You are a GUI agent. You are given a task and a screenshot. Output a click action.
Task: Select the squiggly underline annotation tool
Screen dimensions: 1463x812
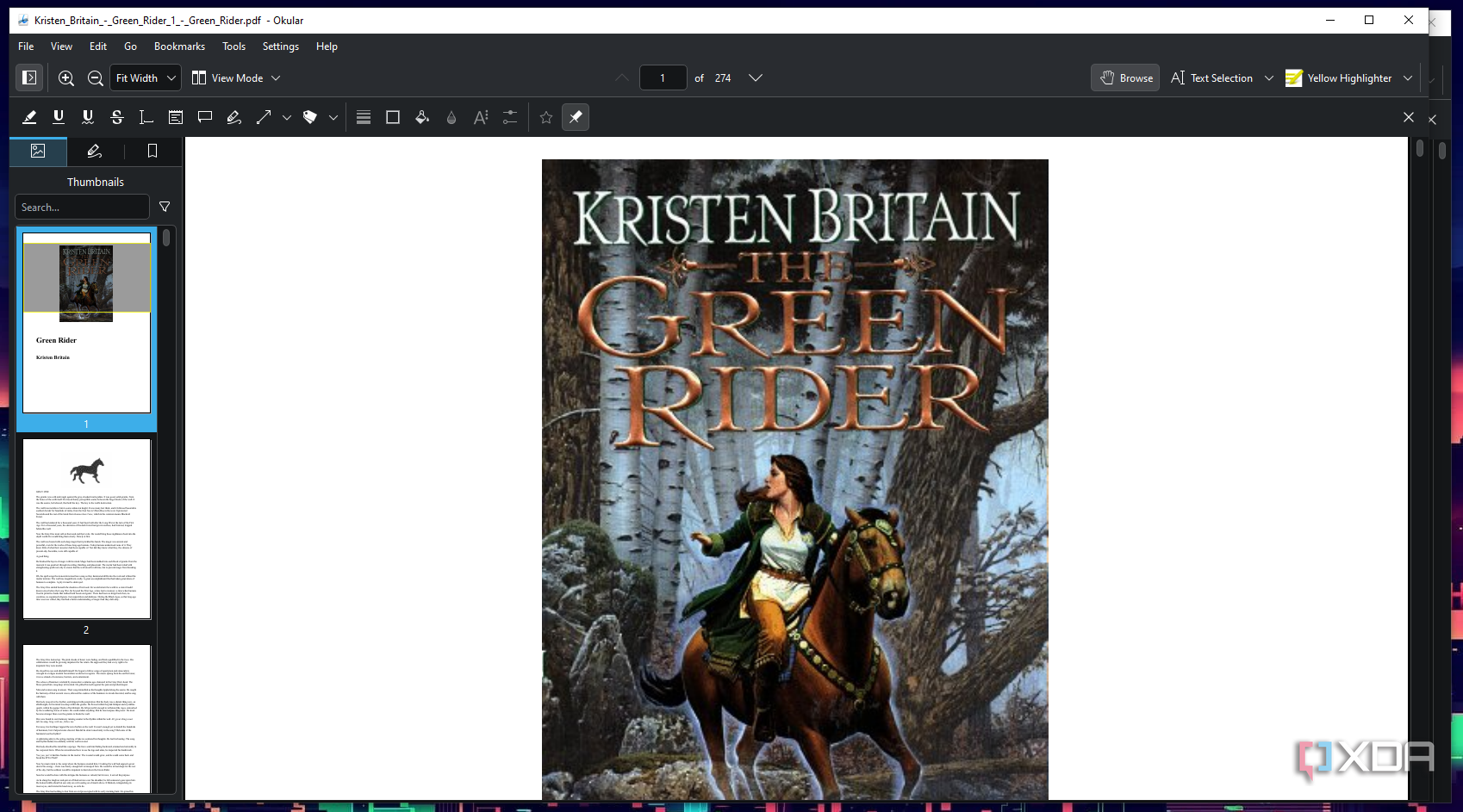click(88, 117)
